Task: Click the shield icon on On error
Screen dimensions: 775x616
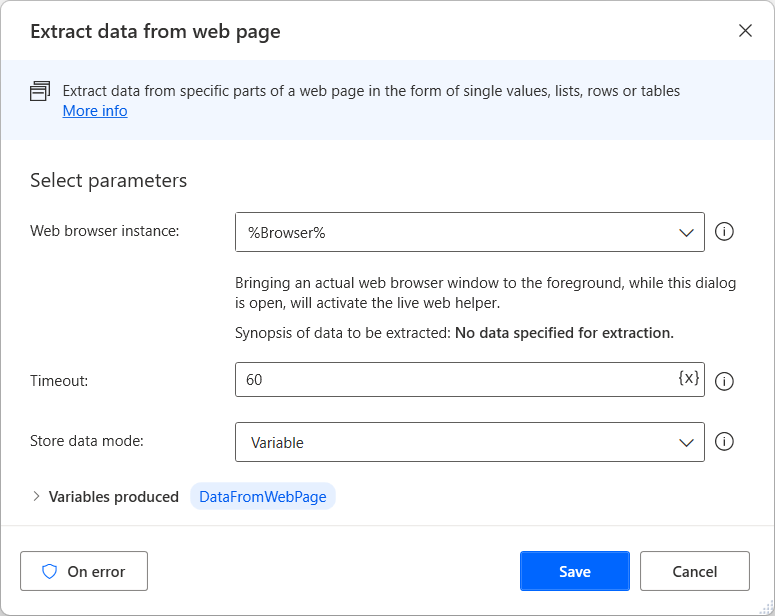Action: (x=49, y=572)
